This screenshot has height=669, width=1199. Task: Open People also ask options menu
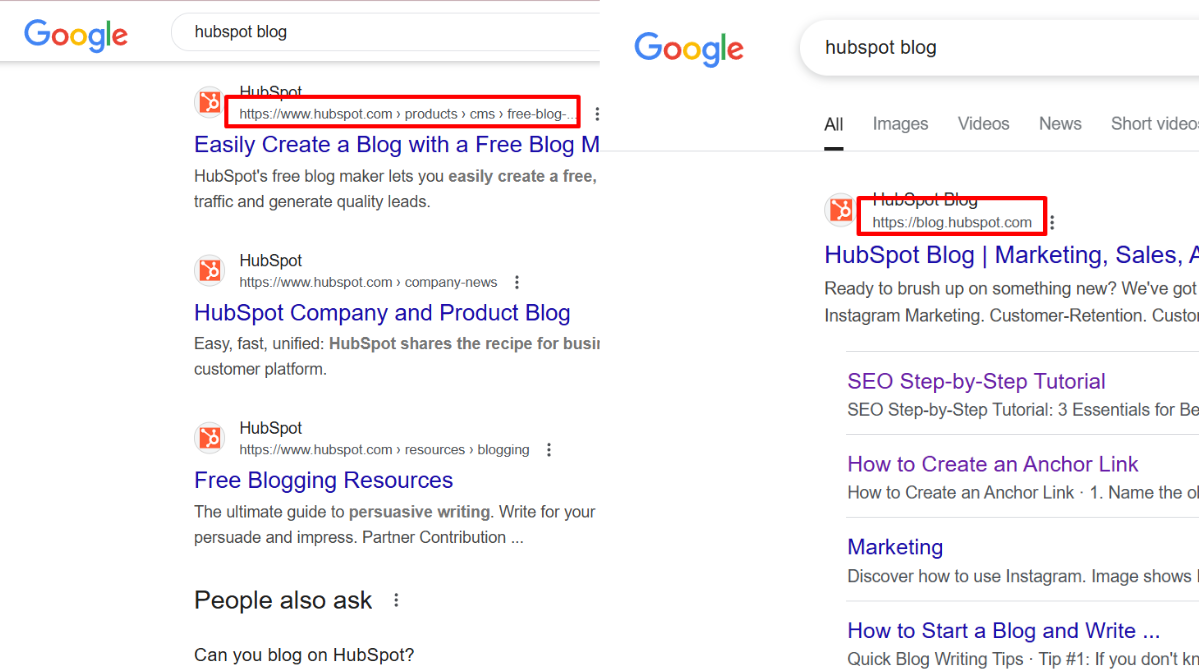[x=397, y=600]
